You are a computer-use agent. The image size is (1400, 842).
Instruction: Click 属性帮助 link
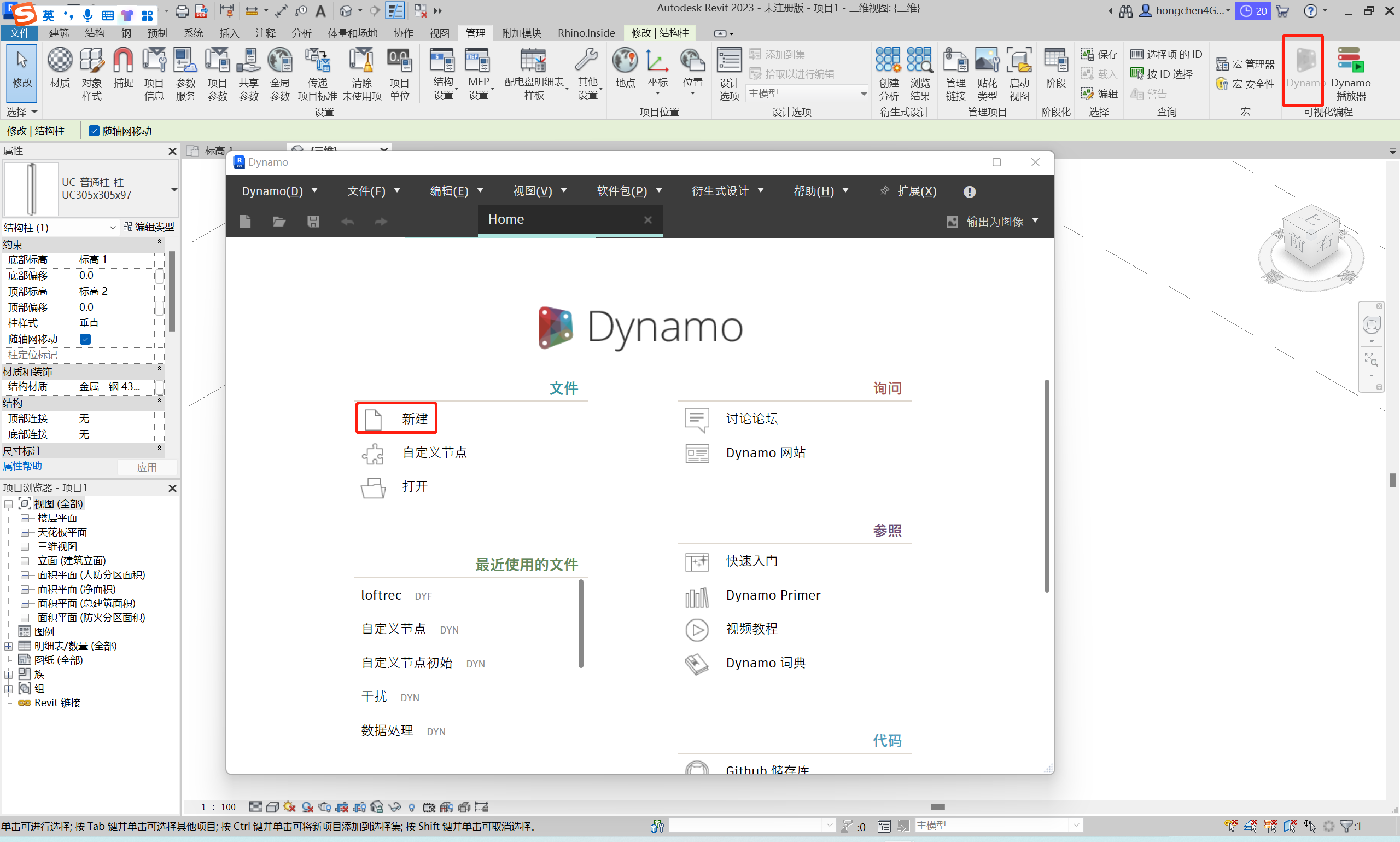point(22,466)
